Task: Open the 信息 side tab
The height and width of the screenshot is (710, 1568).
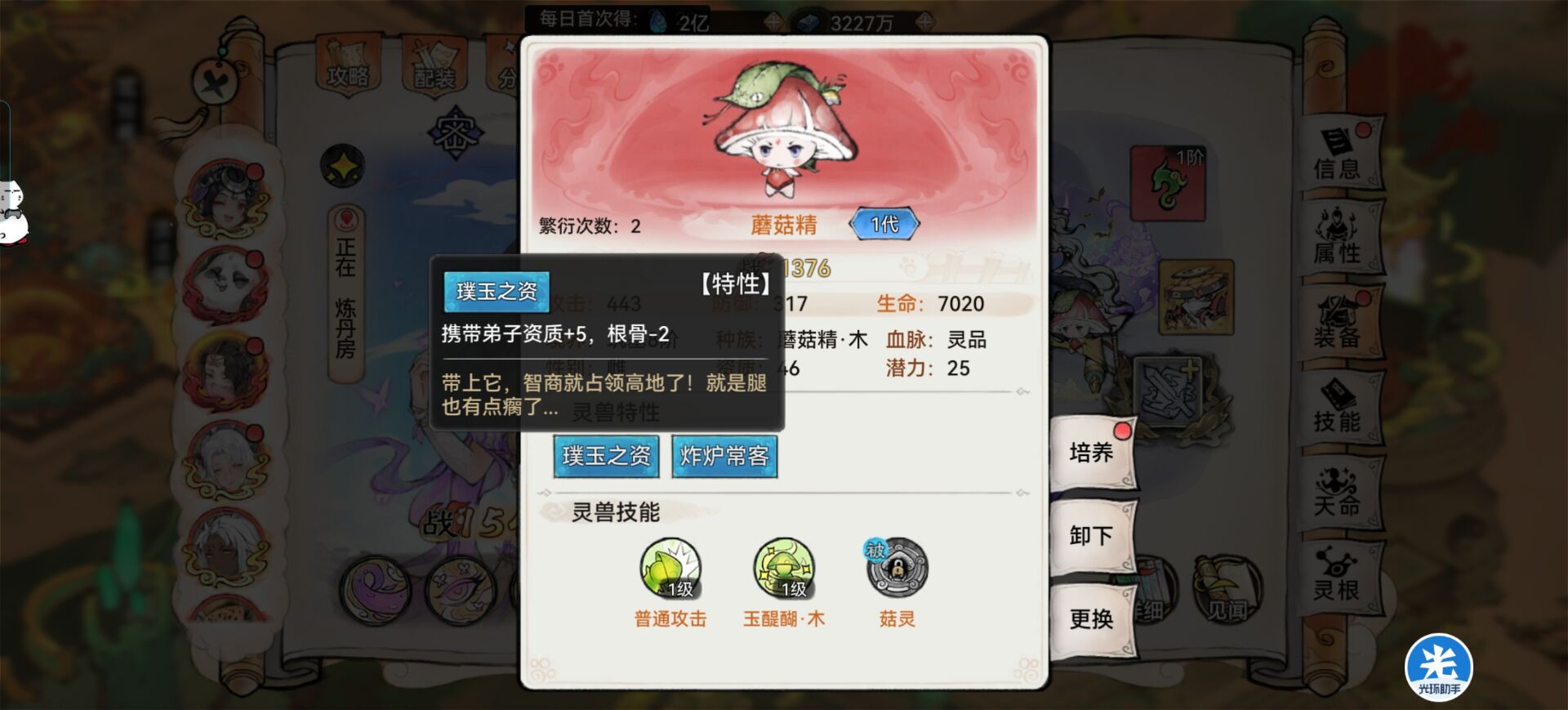Action: point(1339,154)
